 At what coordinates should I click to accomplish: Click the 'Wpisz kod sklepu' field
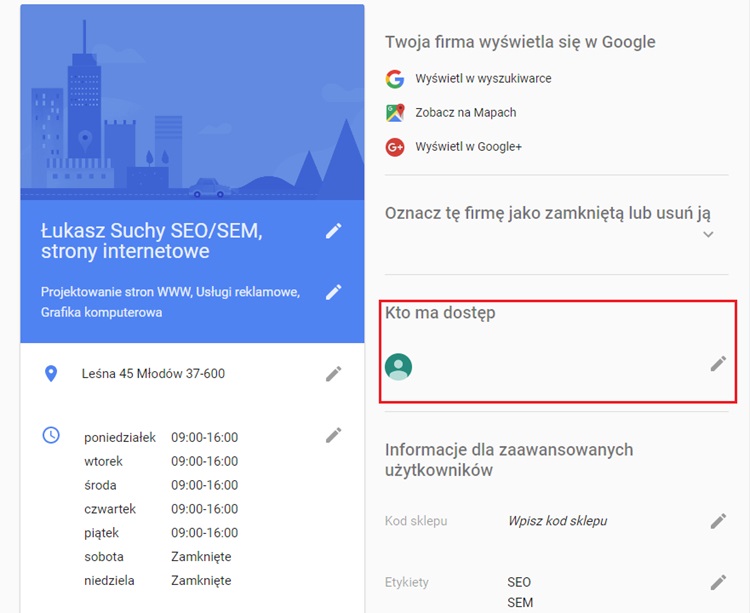pyautogui.click(x=557, y=521)
